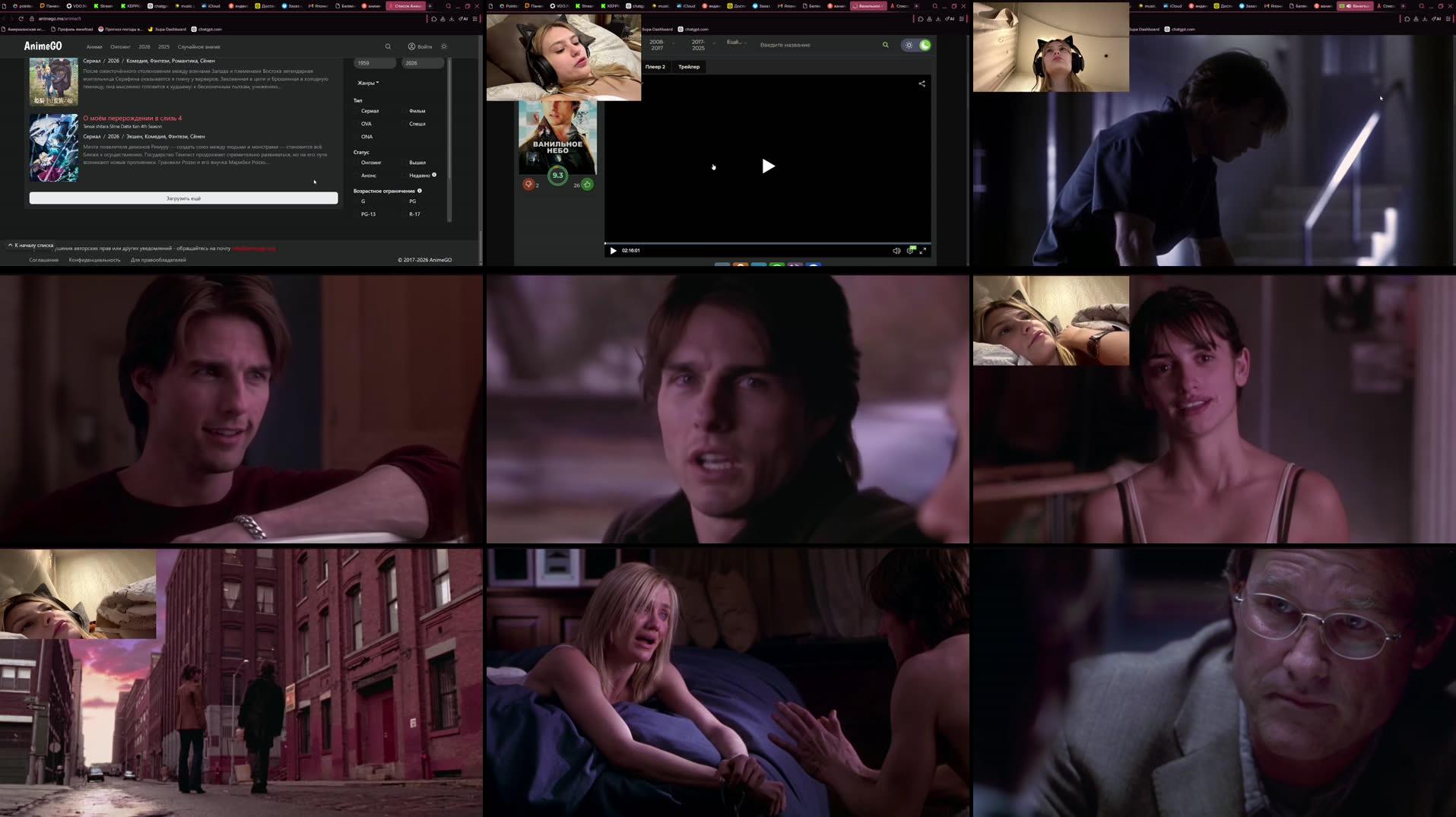1456x817 pixels.
Task: Click the green search icon on the movie site
Action: pyautogui.click(x=885, y=45)
